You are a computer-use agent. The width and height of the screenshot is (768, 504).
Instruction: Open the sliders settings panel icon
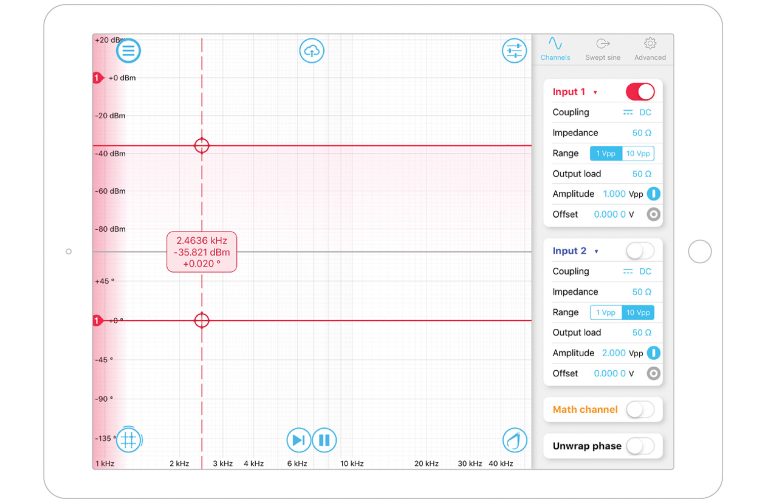click(x=514, y=51)
